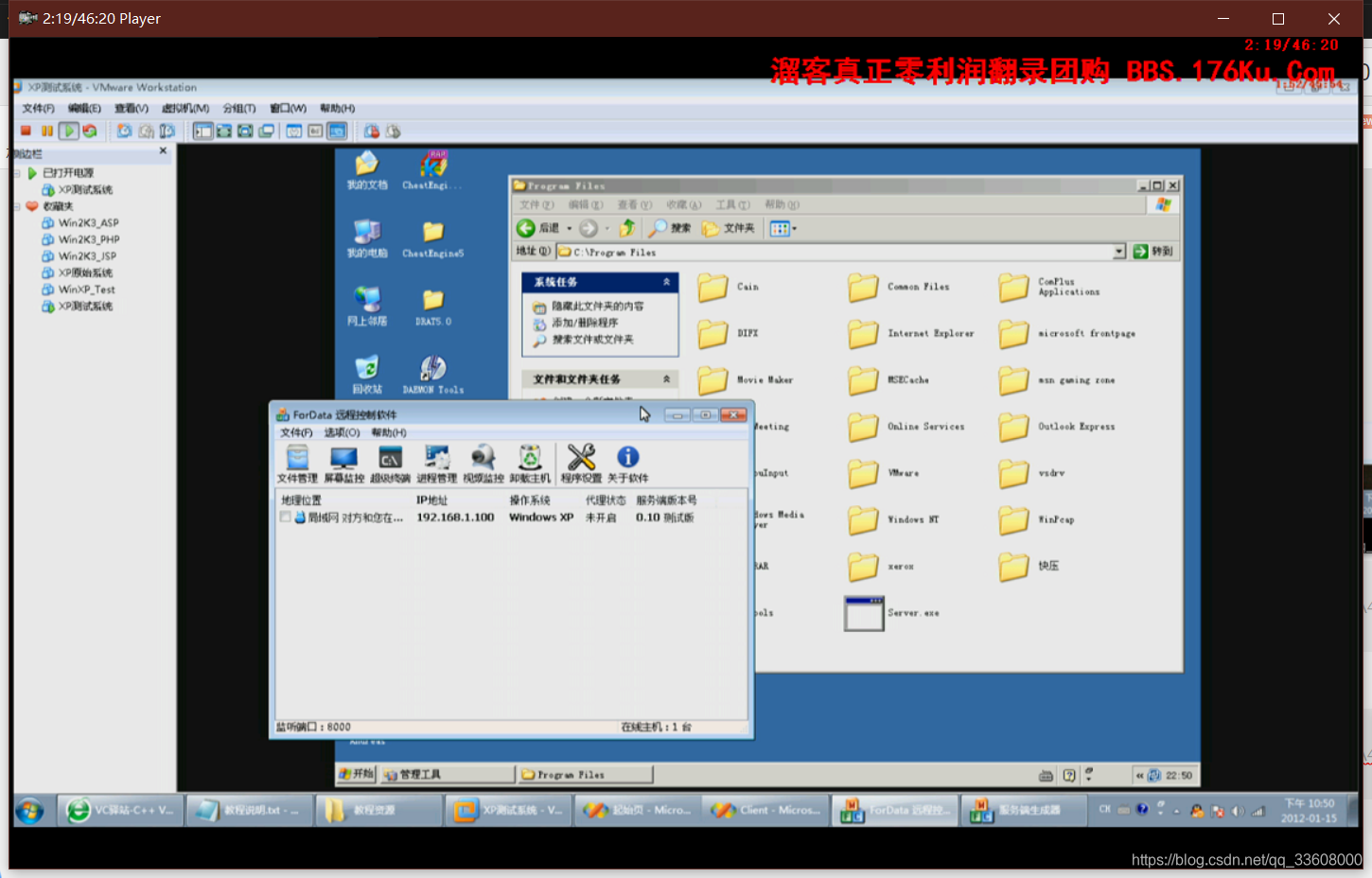
Task: Collapse 收藏夹 favorites tree node in sidebar
Action: [17, 206]
